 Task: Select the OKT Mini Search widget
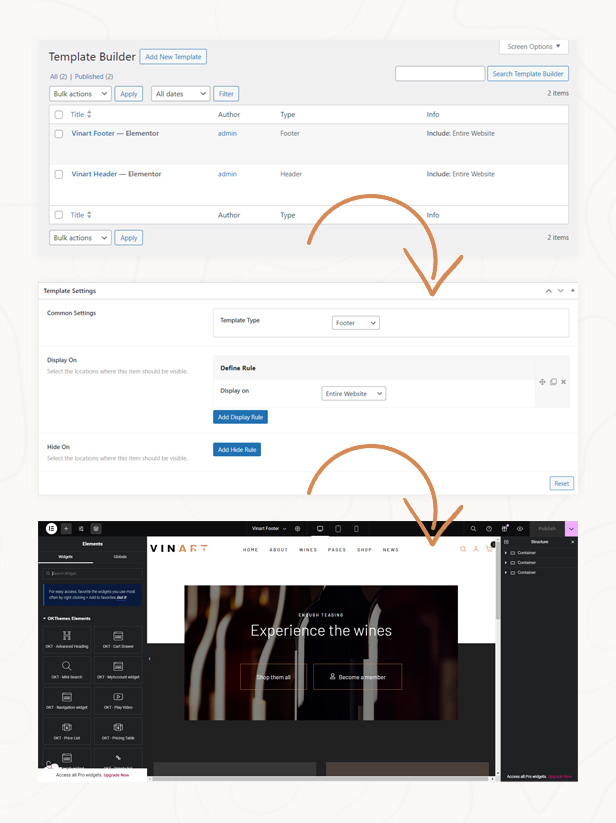point(67,670)
